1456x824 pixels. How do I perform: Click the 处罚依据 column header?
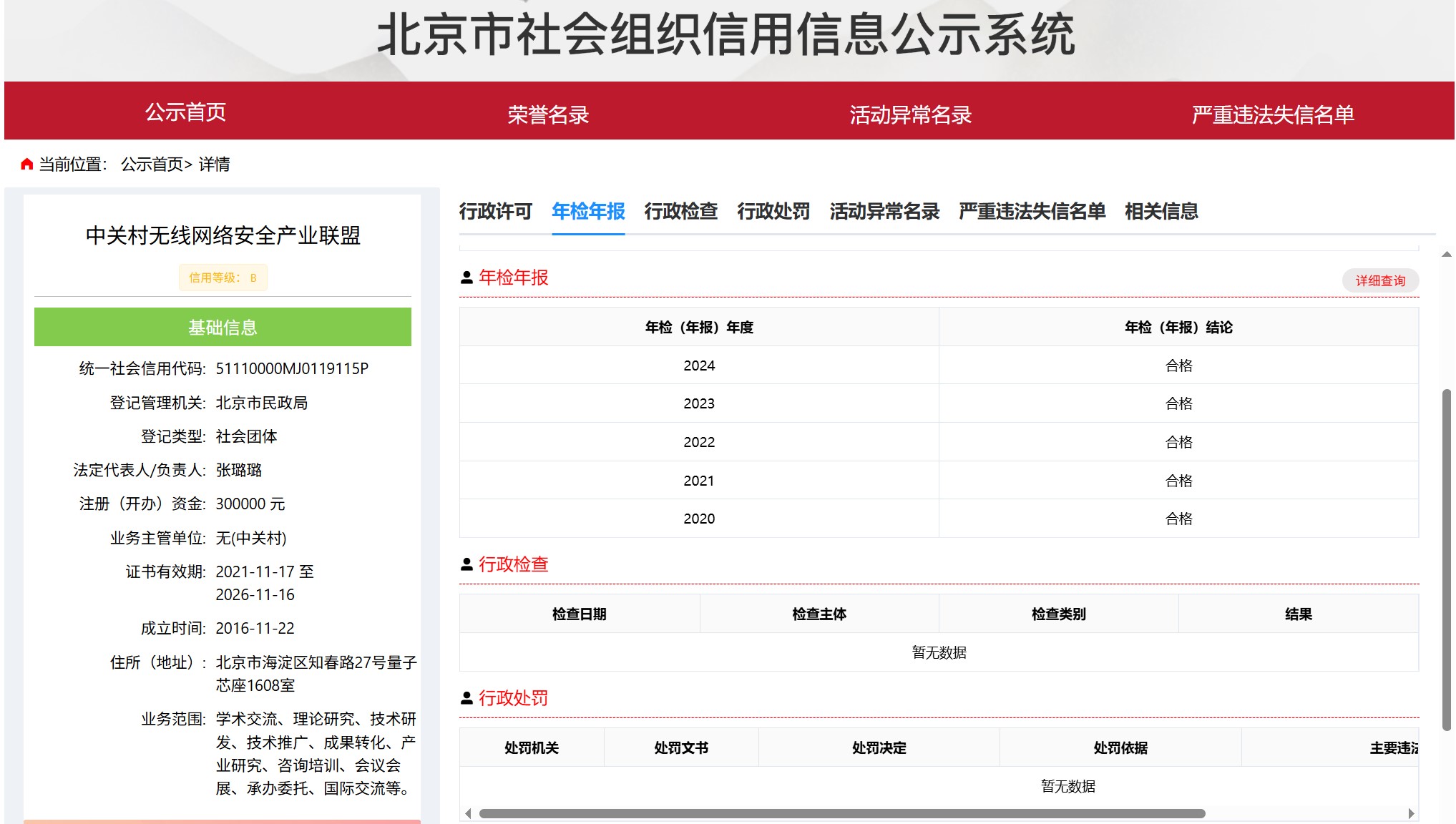(1120, 747)
